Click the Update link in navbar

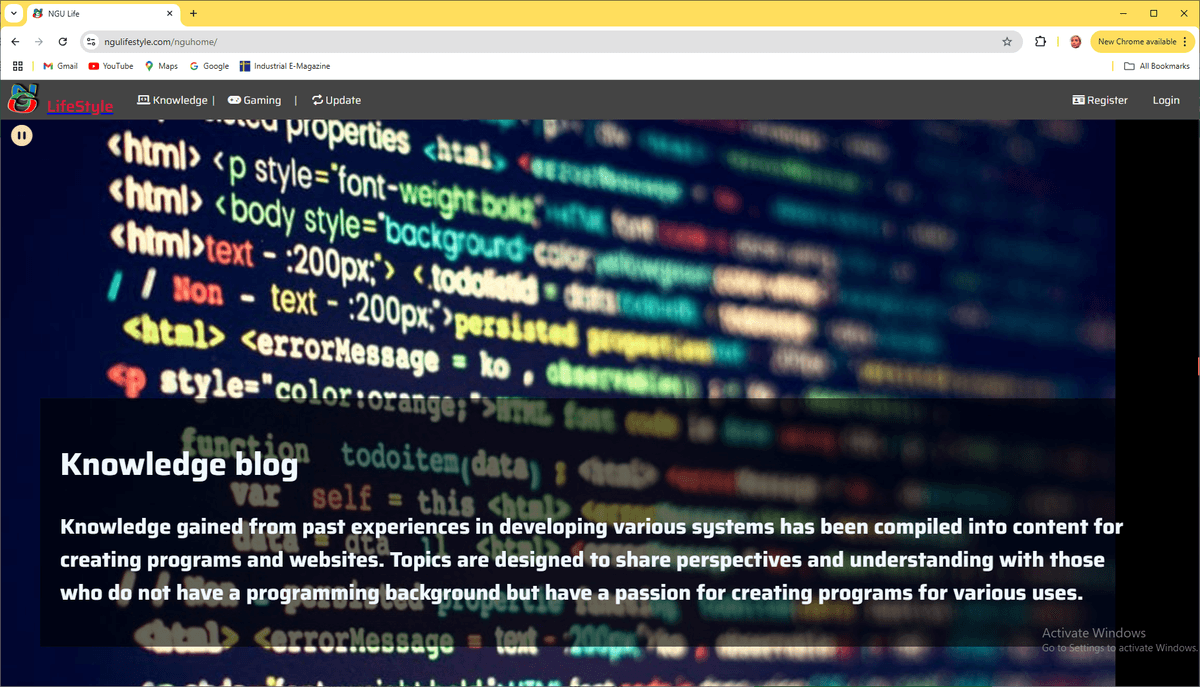click(336, 100)
